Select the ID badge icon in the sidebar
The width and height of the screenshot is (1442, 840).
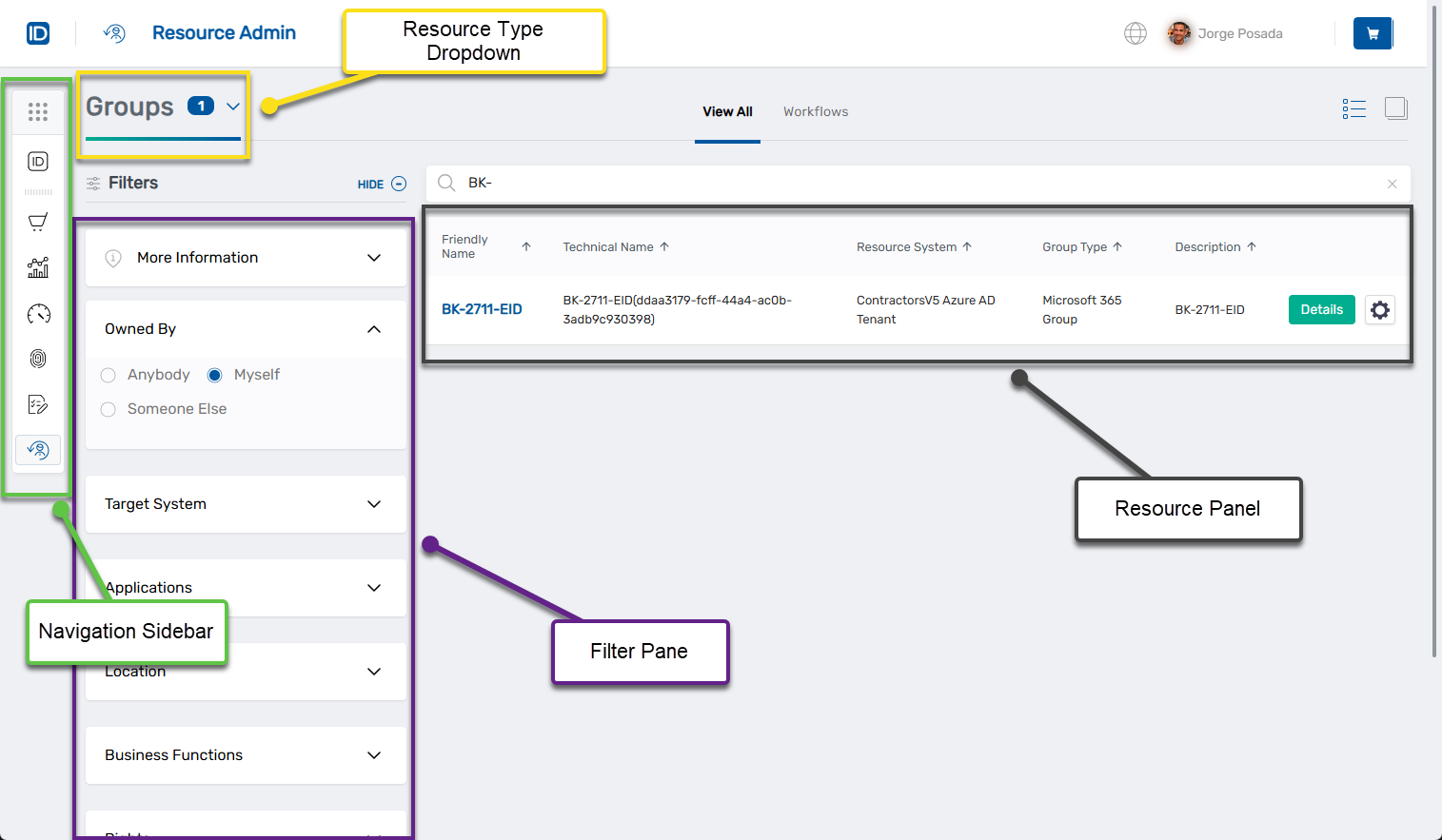coord(38,162)
